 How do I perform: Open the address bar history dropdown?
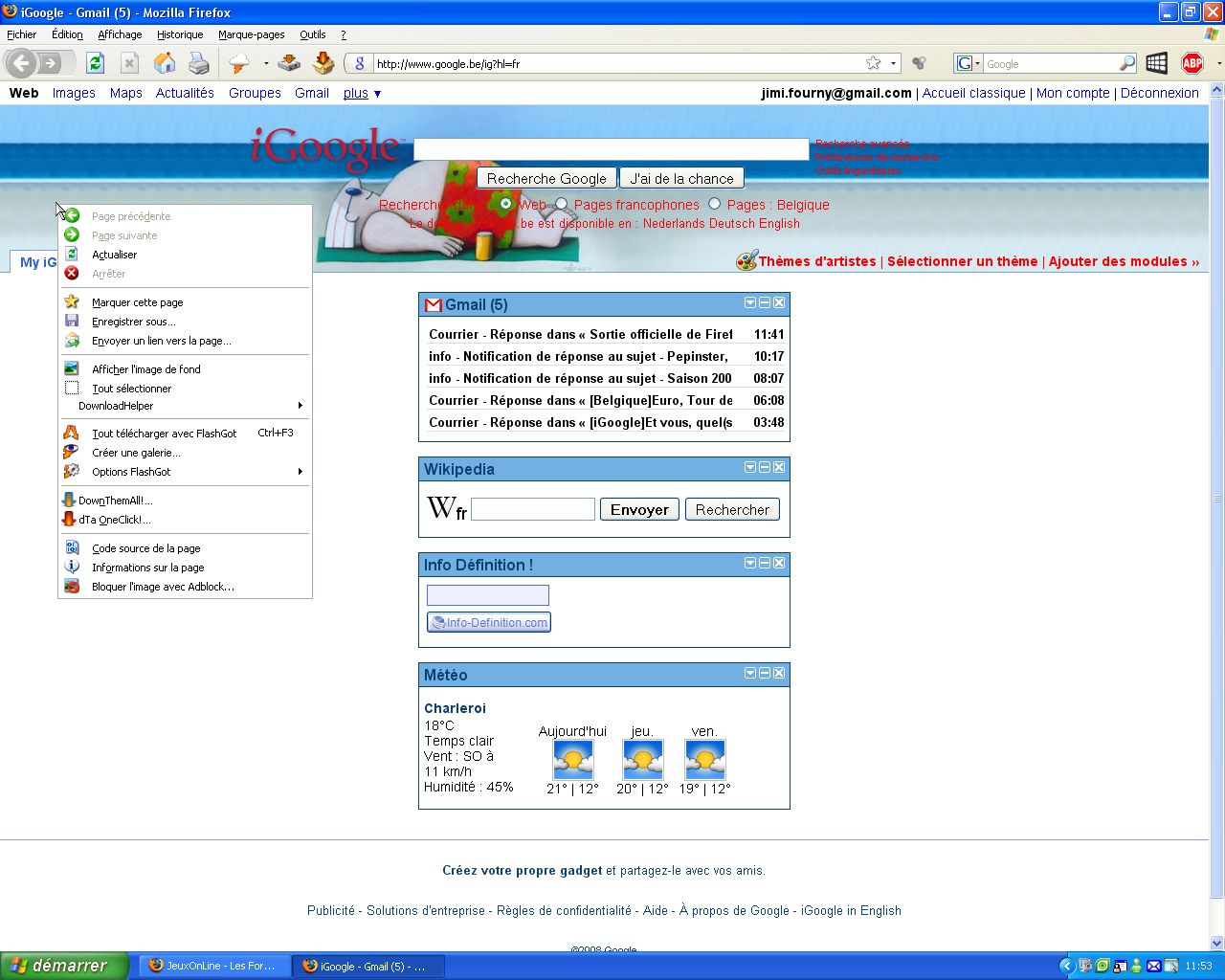(894, 63)
